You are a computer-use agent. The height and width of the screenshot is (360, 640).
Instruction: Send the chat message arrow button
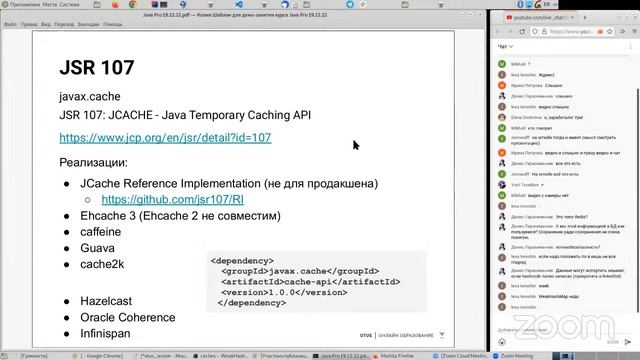(x=628, y=342)
